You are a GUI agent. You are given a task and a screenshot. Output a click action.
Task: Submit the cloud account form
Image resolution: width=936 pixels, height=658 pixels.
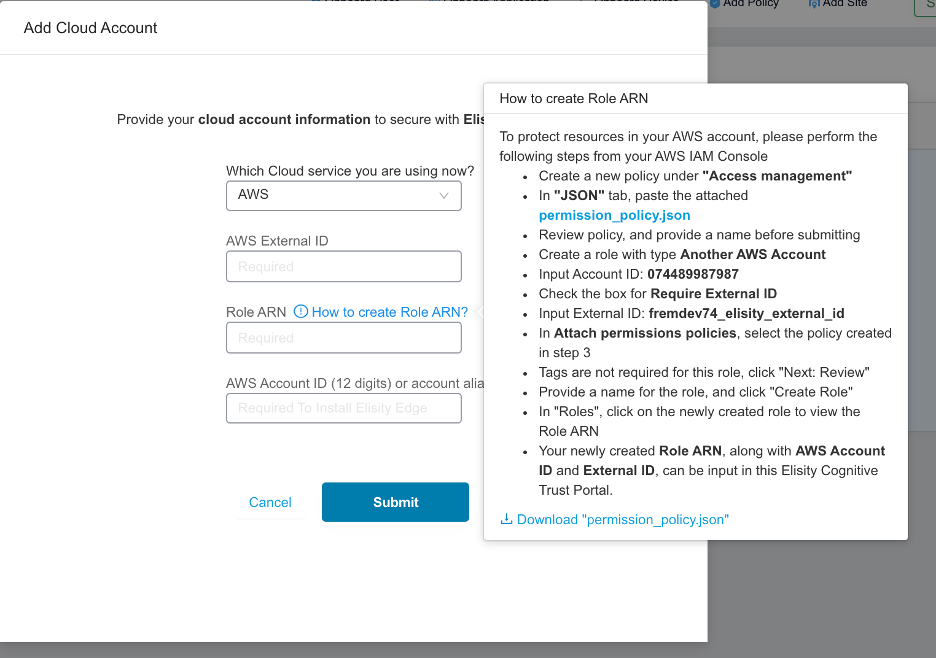[395, 502]
